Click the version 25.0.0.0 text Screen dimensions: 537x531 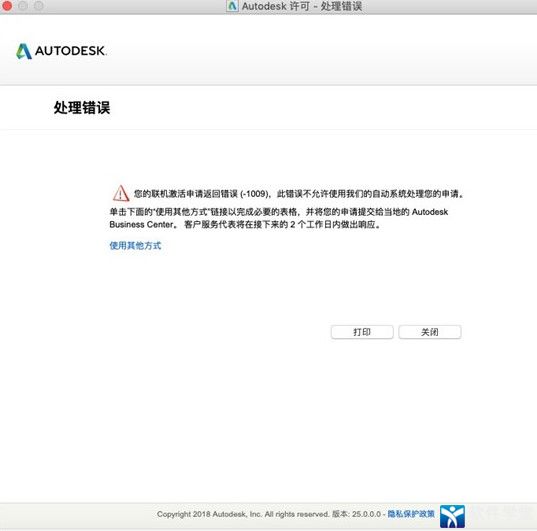pos(356,514)
